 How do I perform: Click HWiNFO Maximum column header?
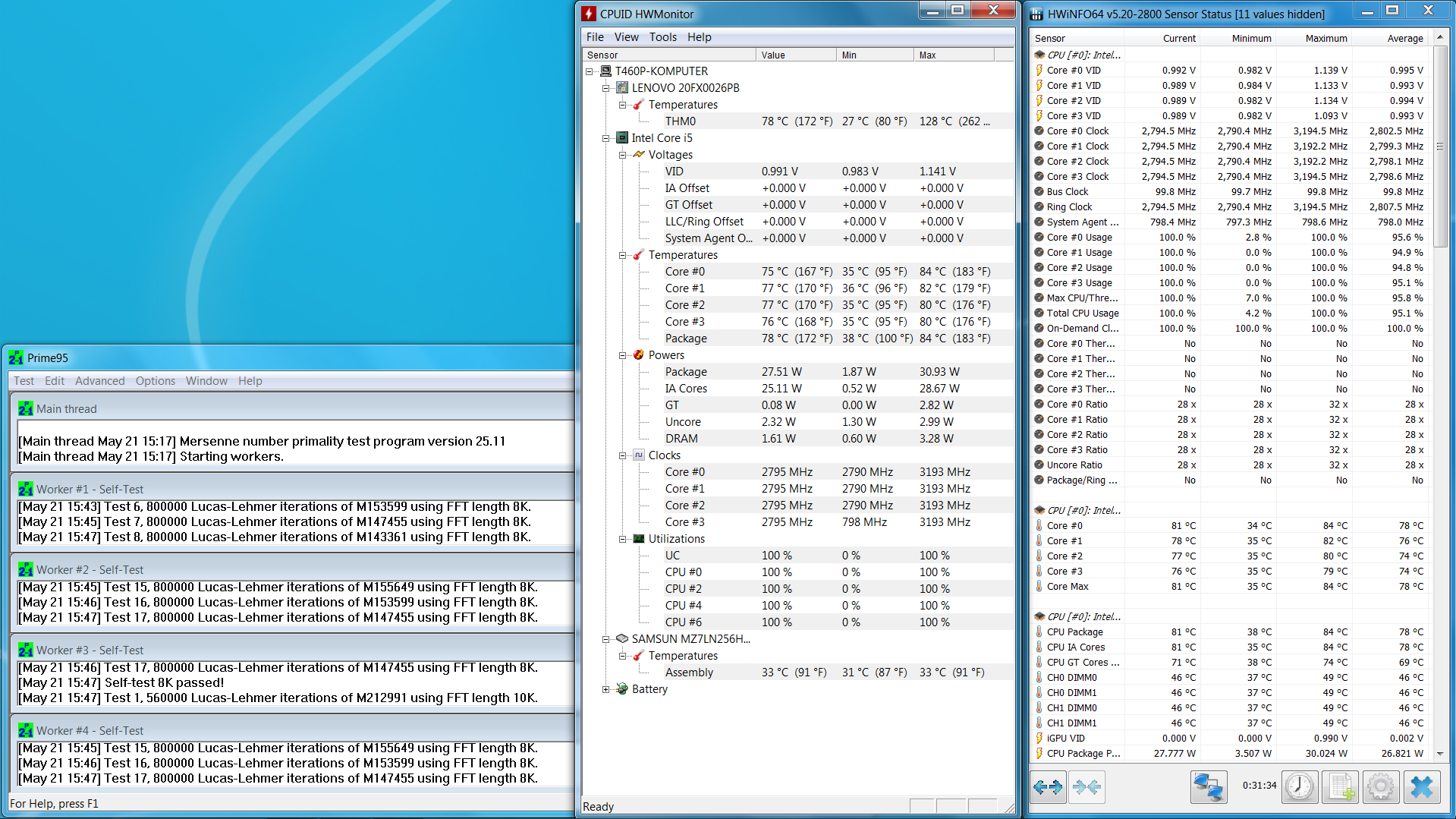pos(1314,38)
